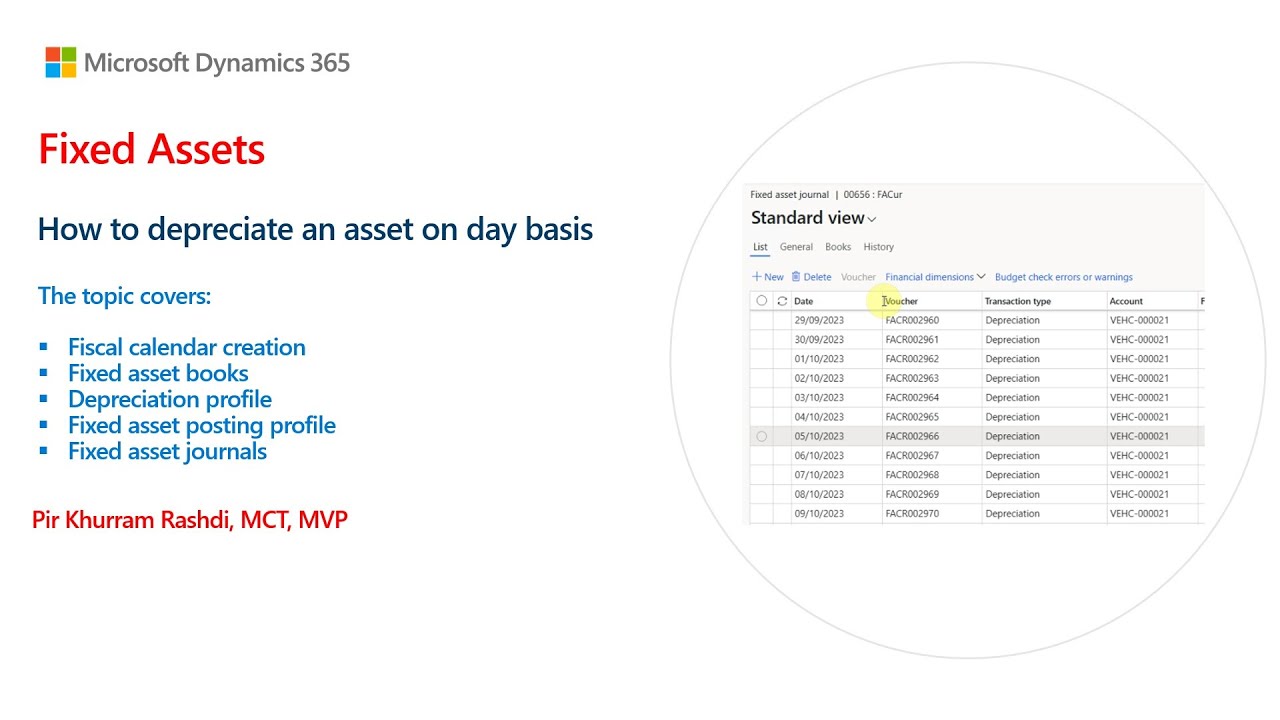
Task: Click the date cell 09/10/2023
Action: [819, 514]
